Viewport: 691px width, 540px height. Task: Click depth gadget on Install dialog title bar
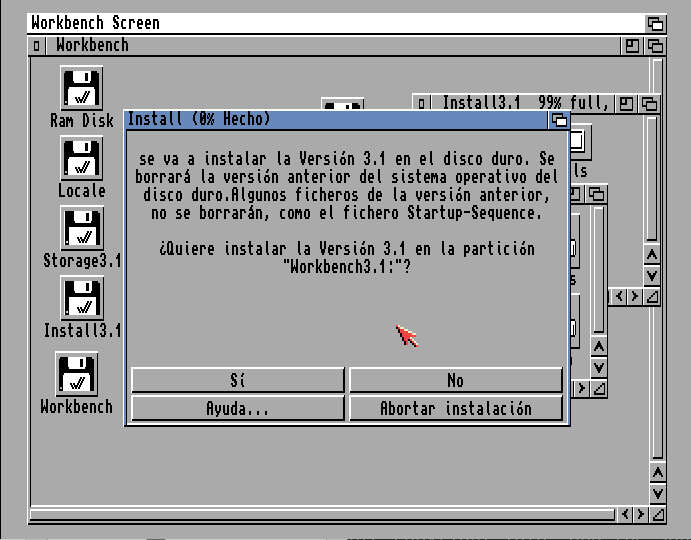559,120
